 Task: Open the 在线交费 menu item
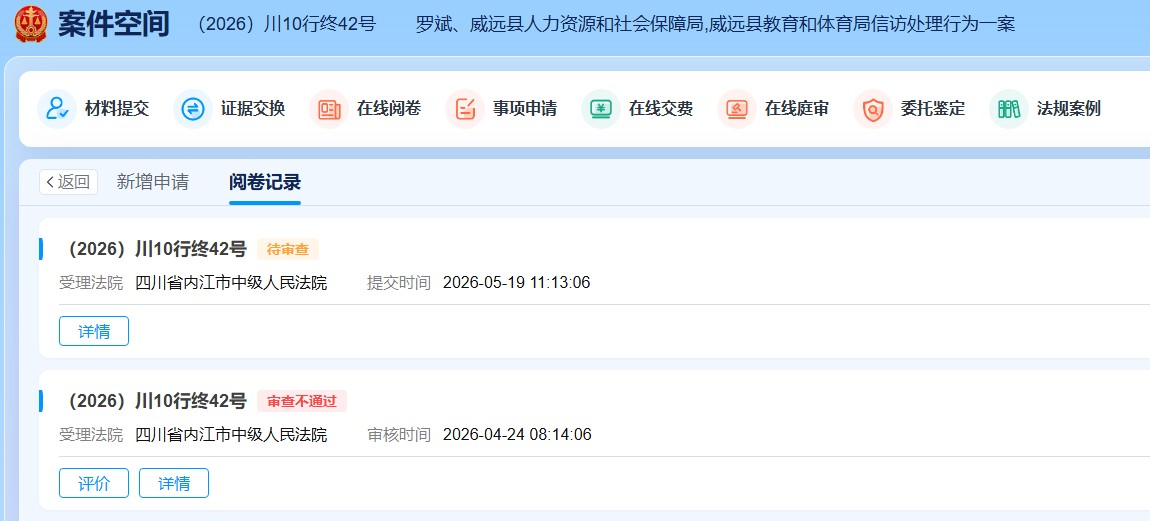[x=637, y=109]
